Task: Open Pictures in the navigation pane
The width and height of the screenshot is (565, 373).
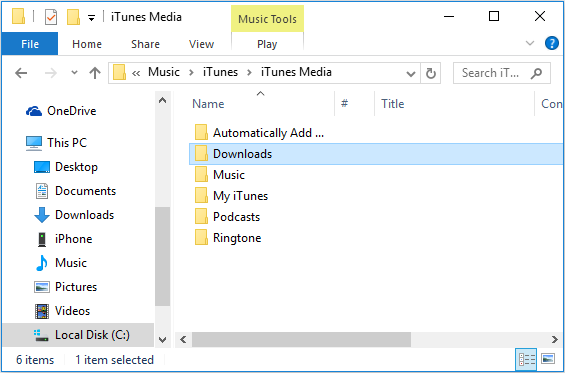Action: click(65, 287)
